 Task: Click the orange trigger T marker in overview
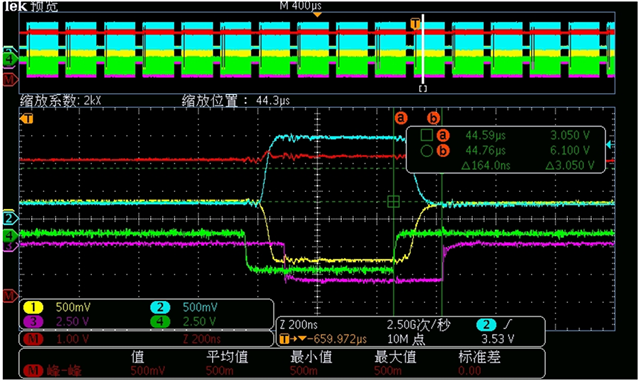[415, 24]
